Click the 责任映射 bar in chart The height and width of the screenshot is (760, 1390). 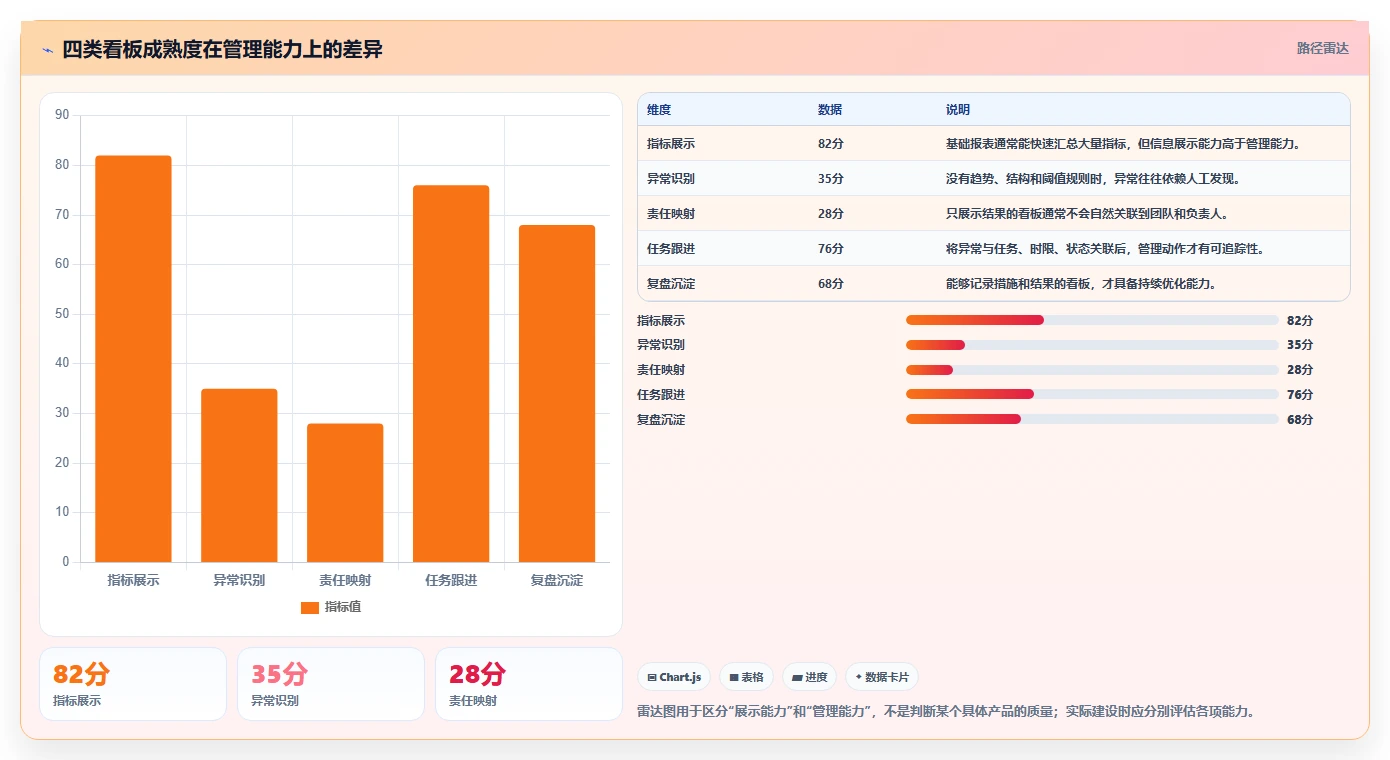click(345, 493)
